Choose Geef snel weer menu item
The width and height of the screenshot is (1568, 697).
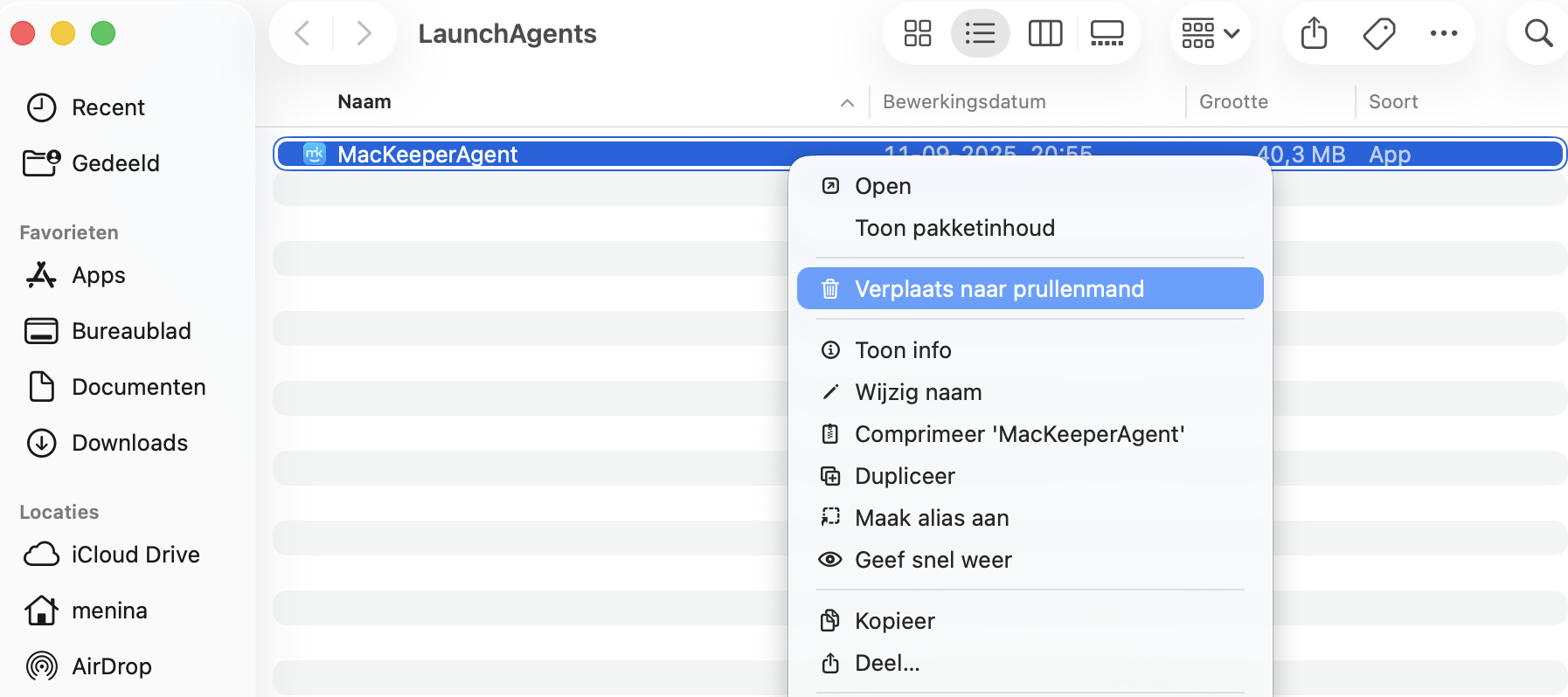[1030, 560]
